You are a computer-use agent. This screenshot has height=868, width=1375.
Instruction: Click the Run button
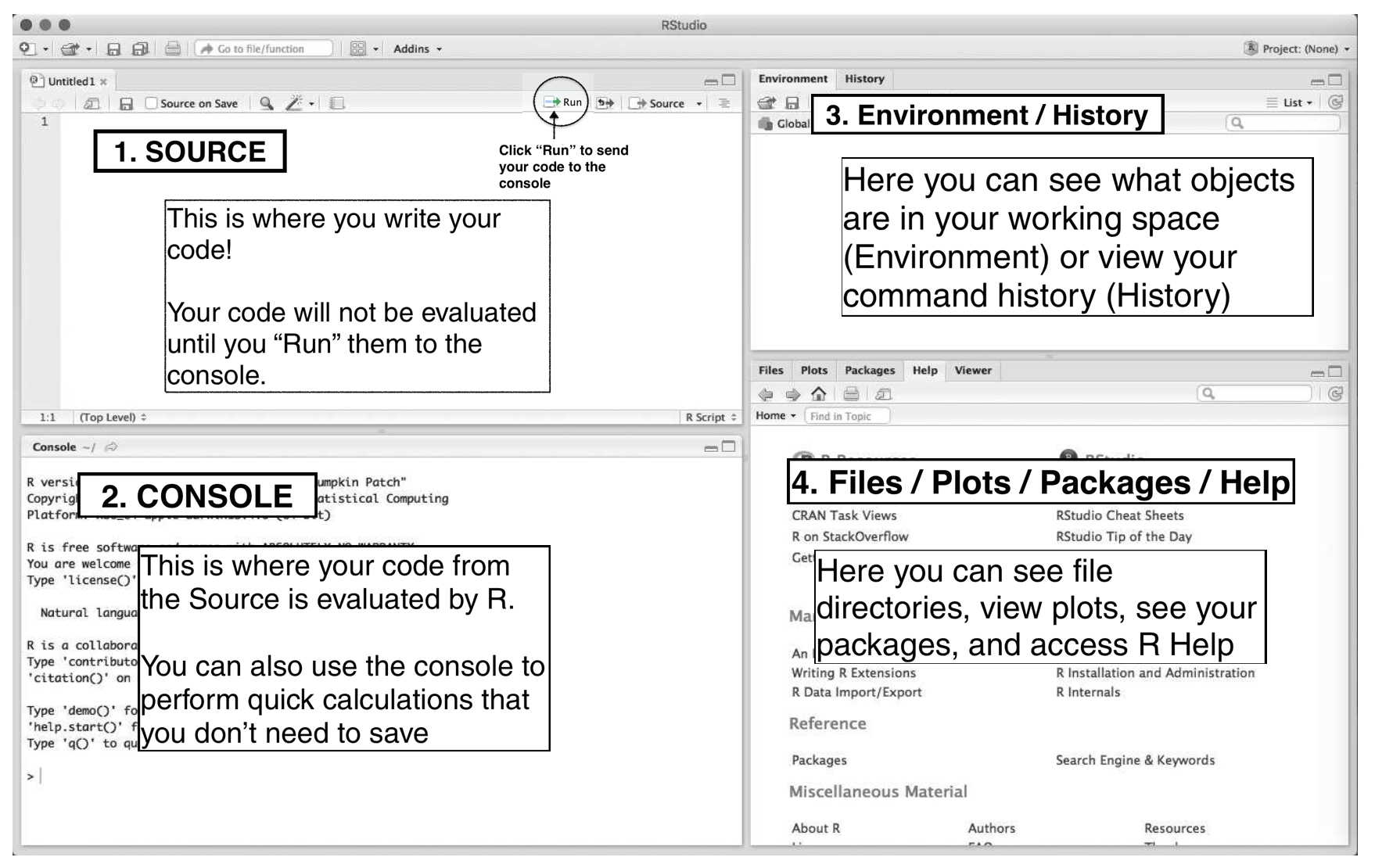(x=563, y=102)
